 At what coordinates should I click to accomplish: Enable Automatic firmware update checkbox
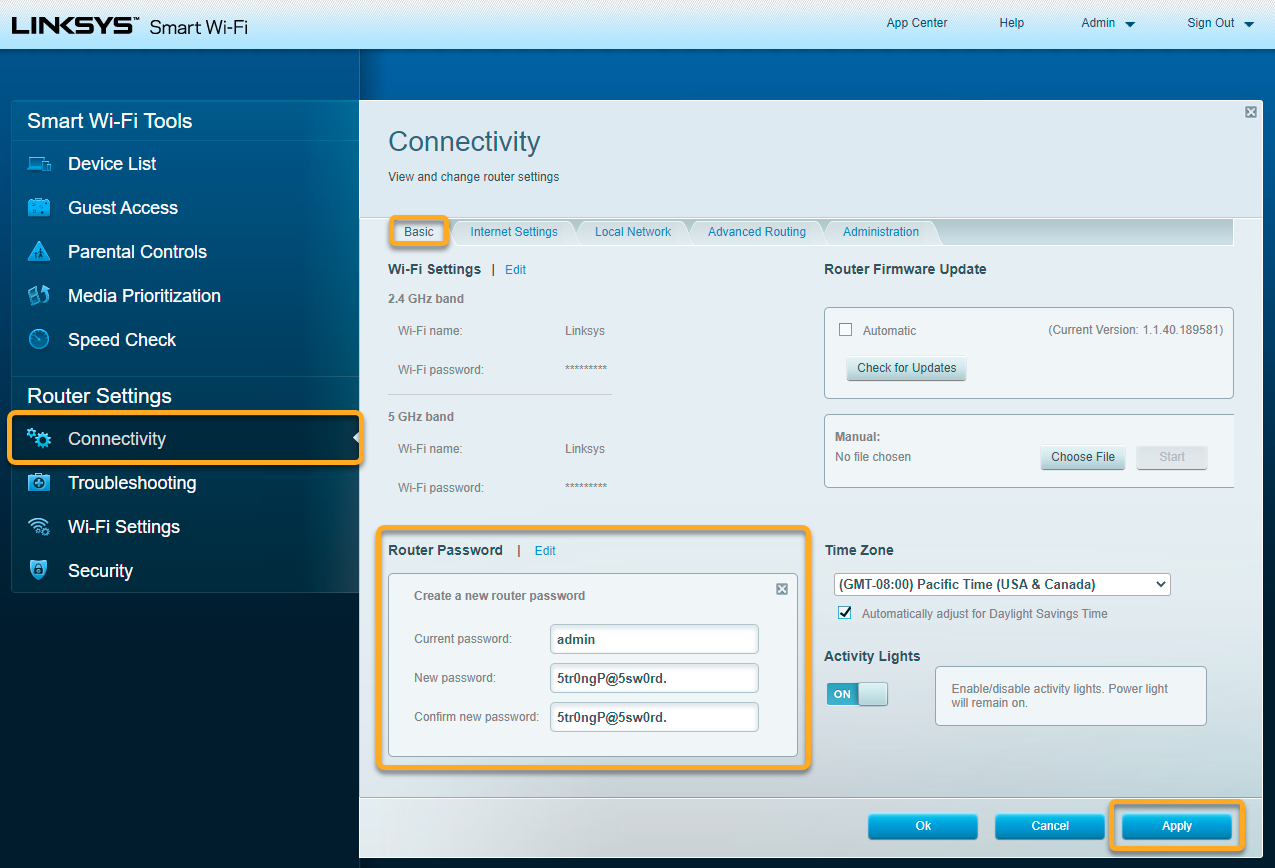845,330
